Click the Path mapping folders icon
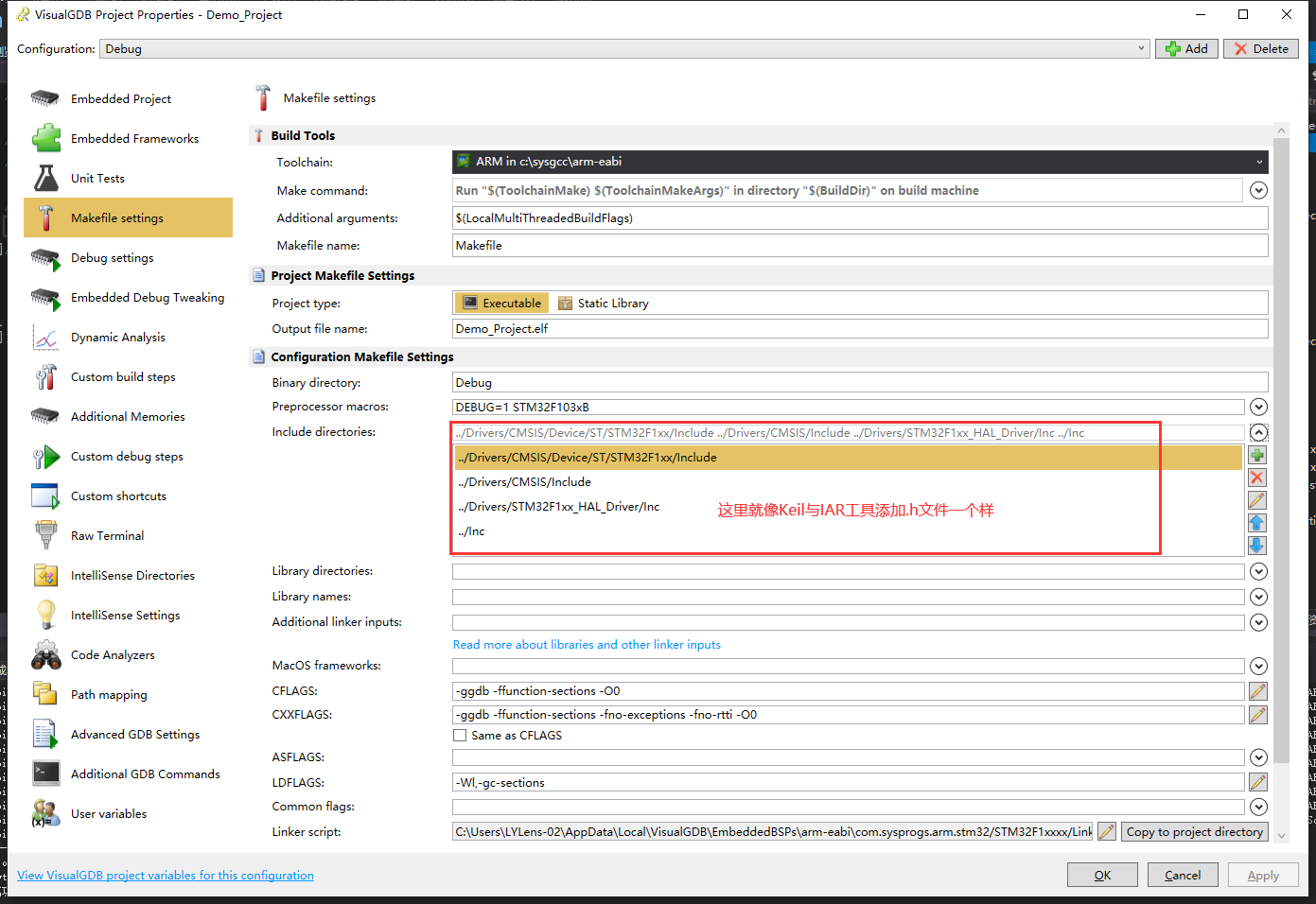 coord(45,694)
